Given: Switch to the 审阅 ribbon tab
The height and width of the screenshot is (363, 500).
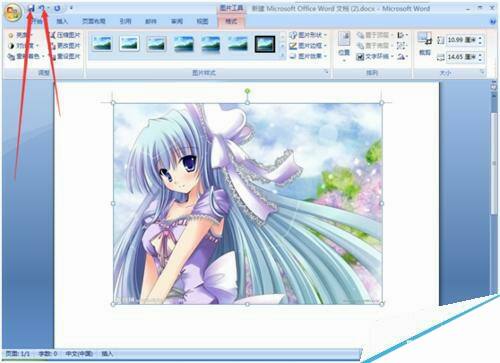Looking at the screenshot, I should click(x=177, y=22).
